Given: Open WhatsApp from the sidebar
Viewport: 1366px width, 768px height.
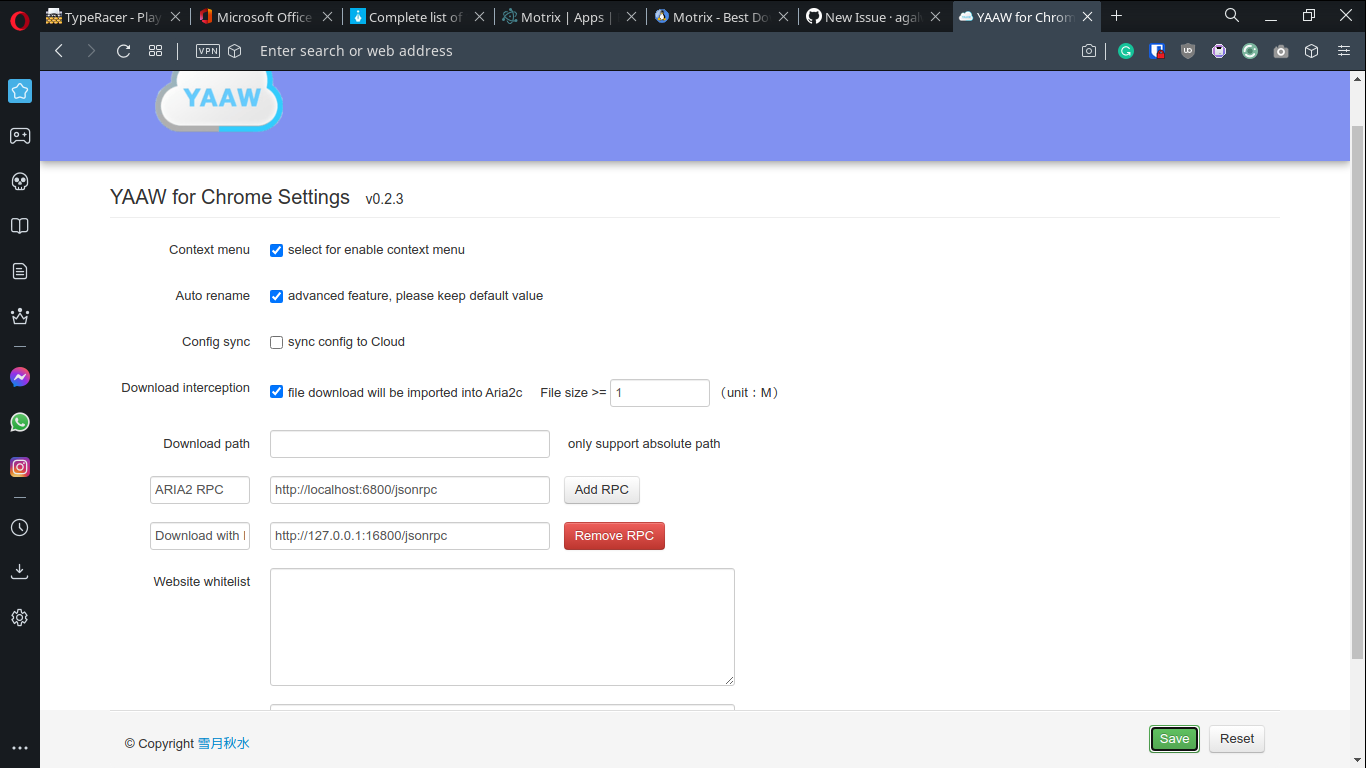Looking at the screenshot, I should coord(19,422).
